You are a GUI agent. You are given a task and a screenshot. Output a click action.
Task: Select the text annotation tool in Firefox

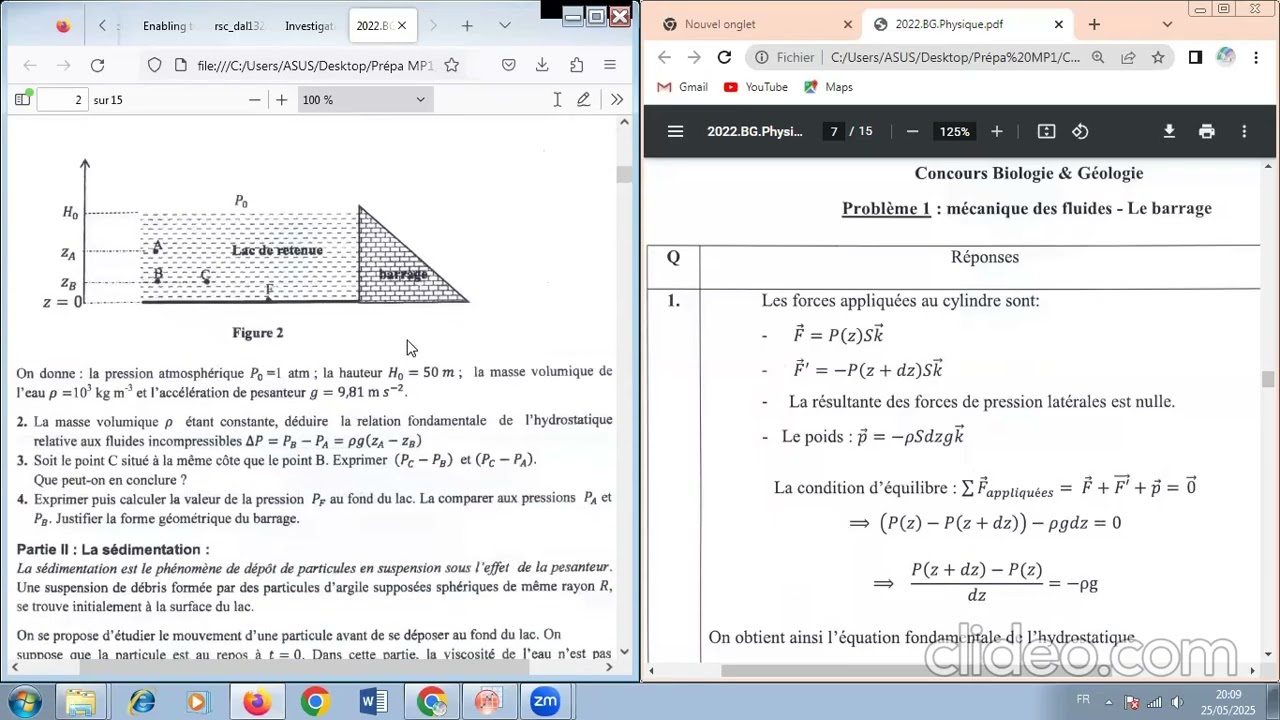point(557,100)
